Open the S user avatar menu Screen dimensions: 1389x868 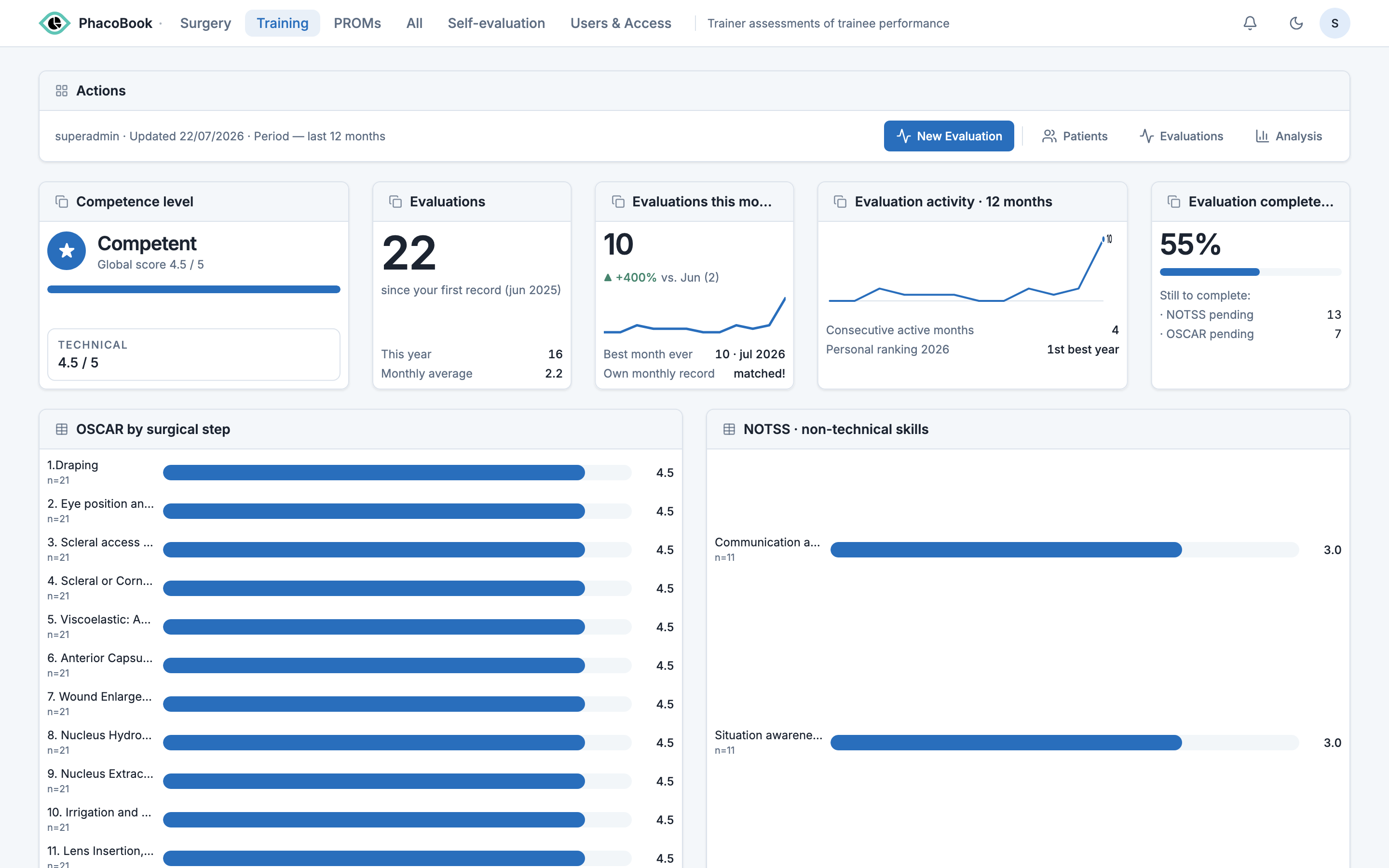[x=1335, y=23]
